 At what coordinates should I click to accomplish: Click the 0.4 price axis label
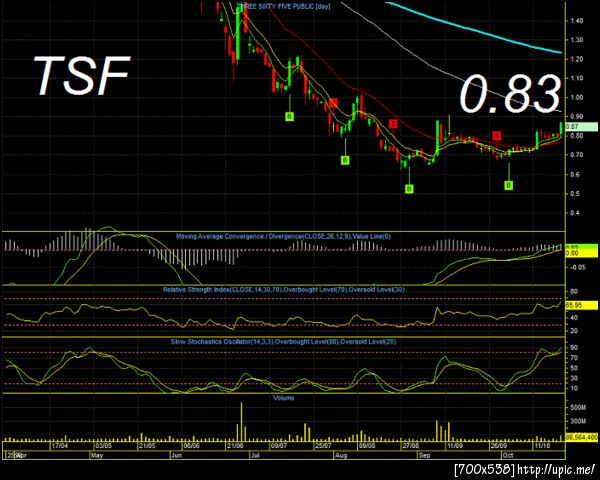pos(575,213)
